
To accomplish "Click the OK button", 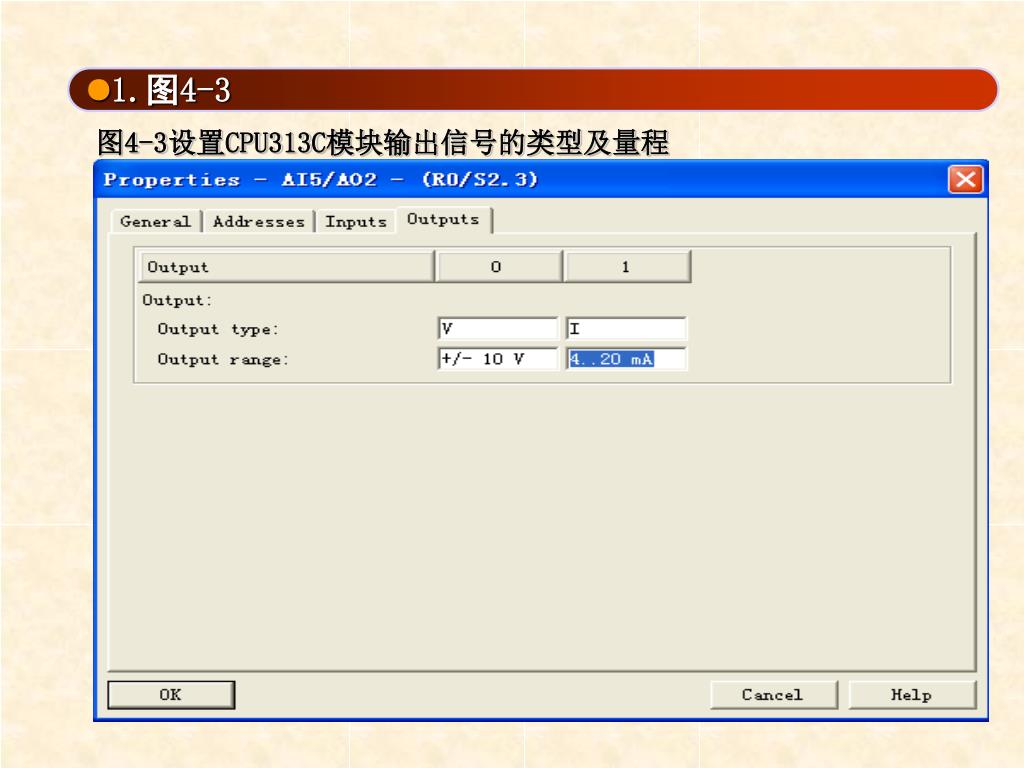I will pyautogui.click(x=171, y=695).
